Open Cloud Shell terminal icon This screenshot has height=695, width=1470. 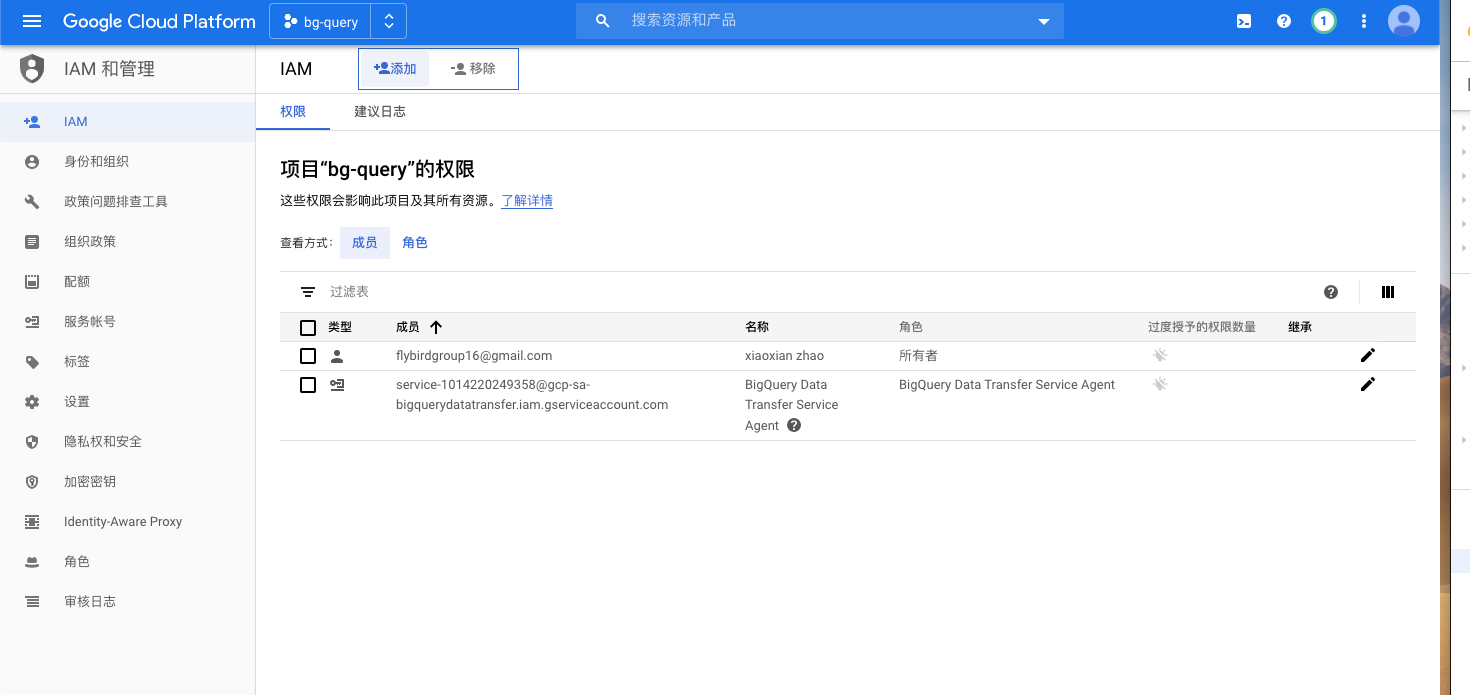tap(1244, 21)
